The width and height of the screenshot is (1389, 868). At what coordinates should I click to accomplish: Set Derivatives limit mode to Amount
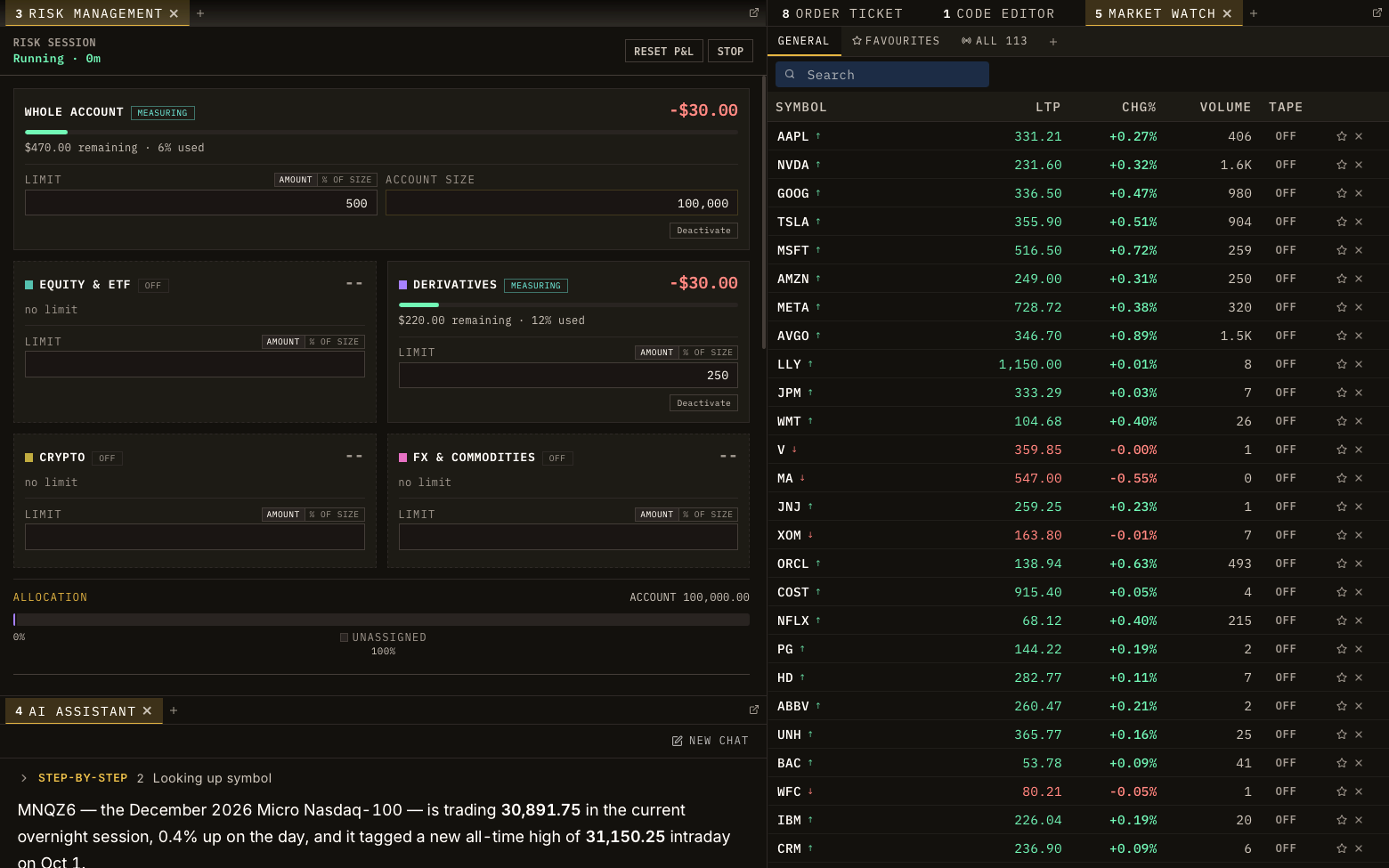[657, 353]
